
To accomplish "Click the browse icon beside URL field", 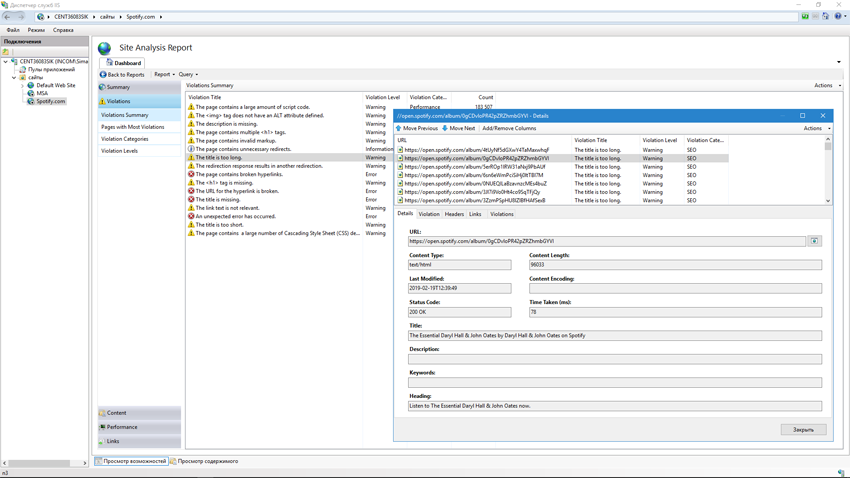I will click(814, 241).
